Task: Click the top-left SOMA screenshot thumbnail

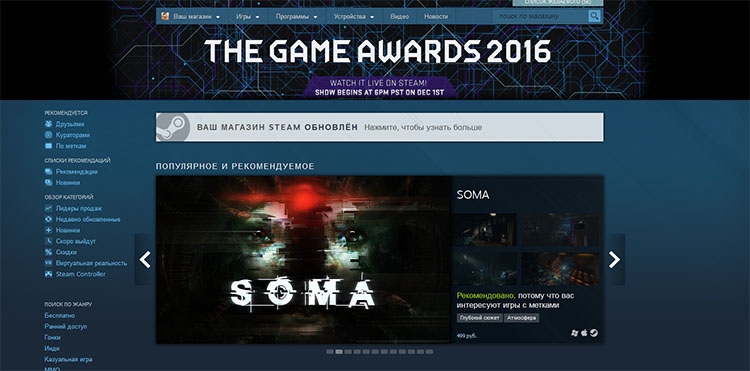Action: pyautogui.click(x=485, y=230)
